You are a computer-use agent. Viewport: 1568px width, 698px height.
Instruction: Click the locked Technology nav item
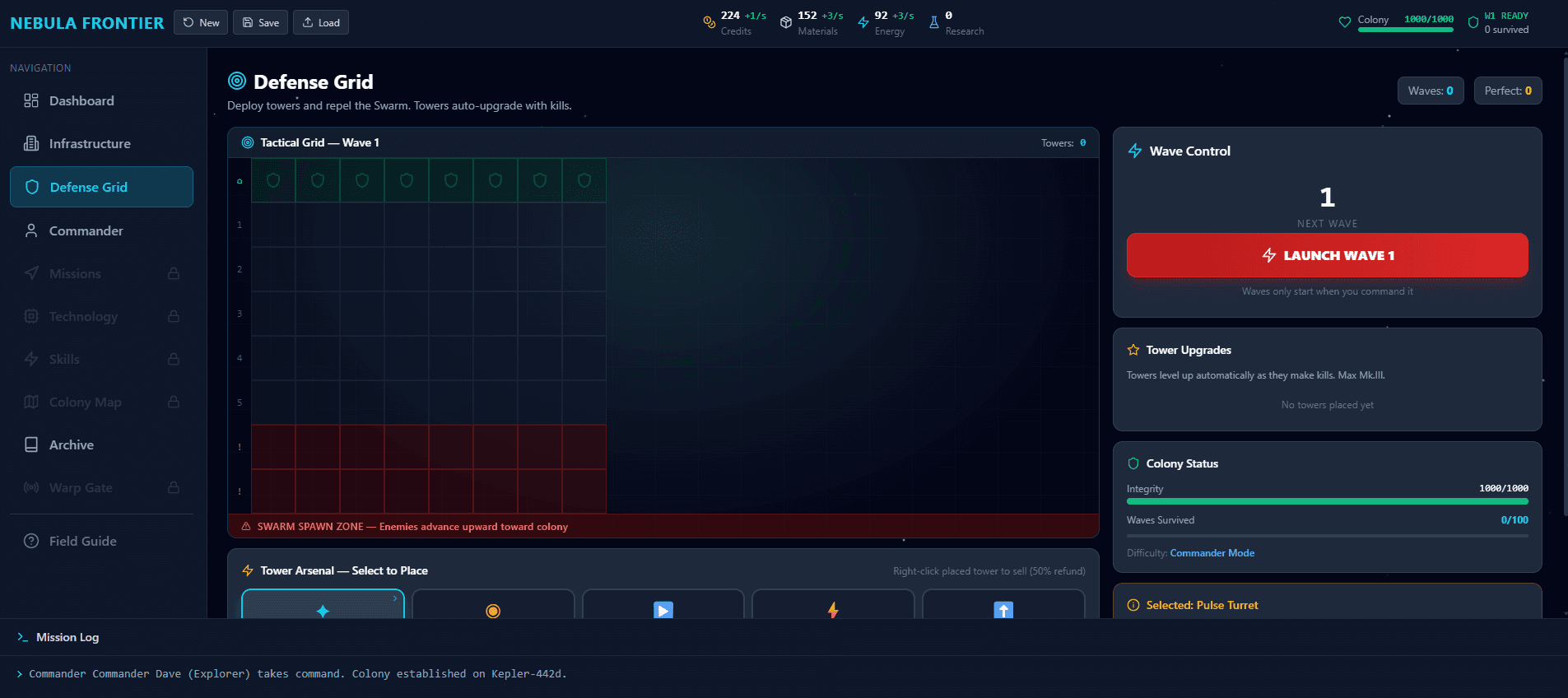tap(101, 316)
